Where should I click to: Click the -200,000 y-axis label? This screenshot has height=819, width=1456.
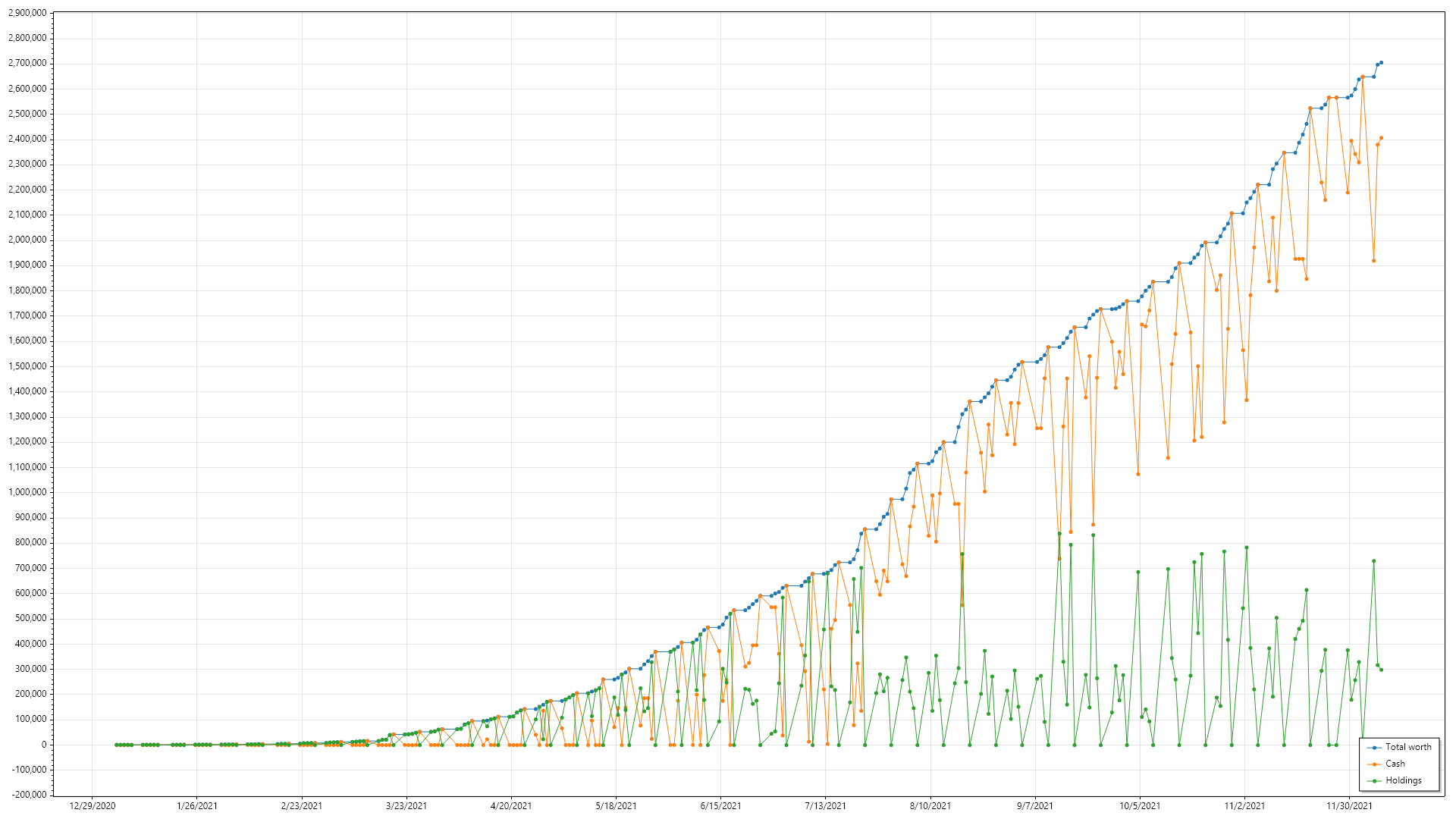click(29, 795)
